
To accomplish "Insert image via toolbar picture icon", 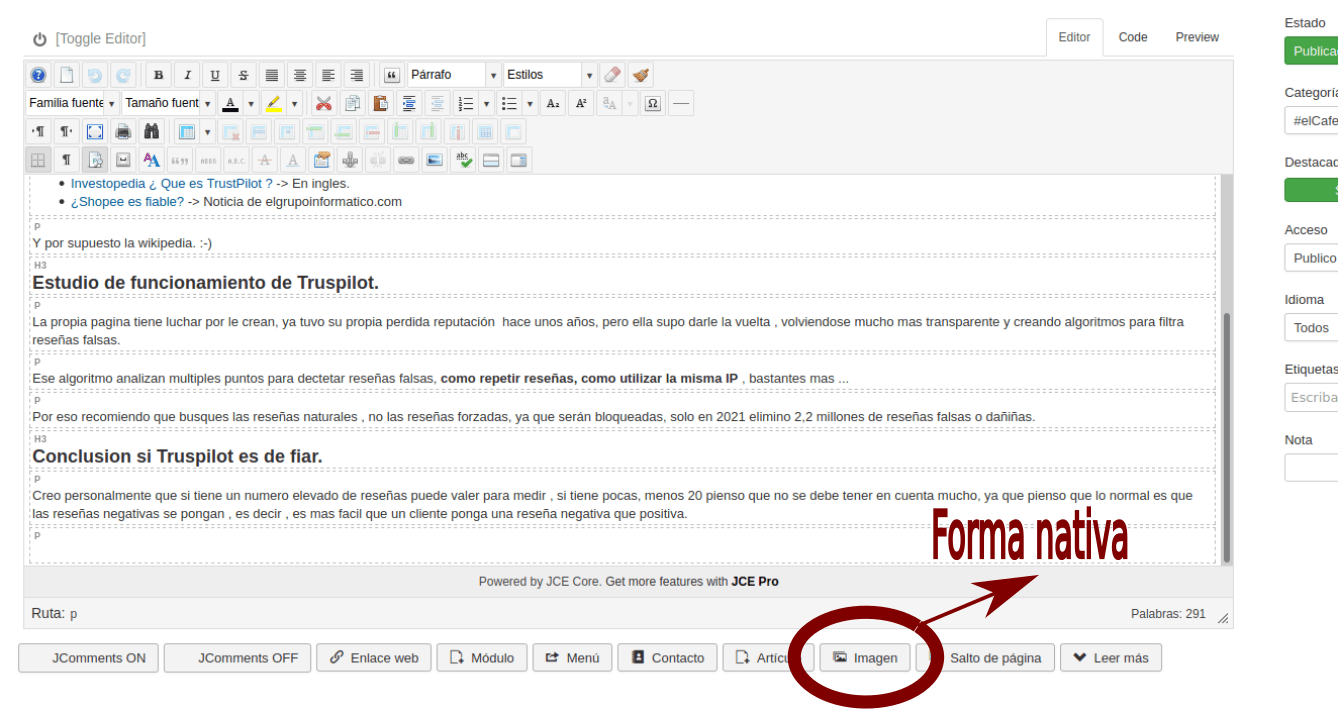I will coord(434,159).
